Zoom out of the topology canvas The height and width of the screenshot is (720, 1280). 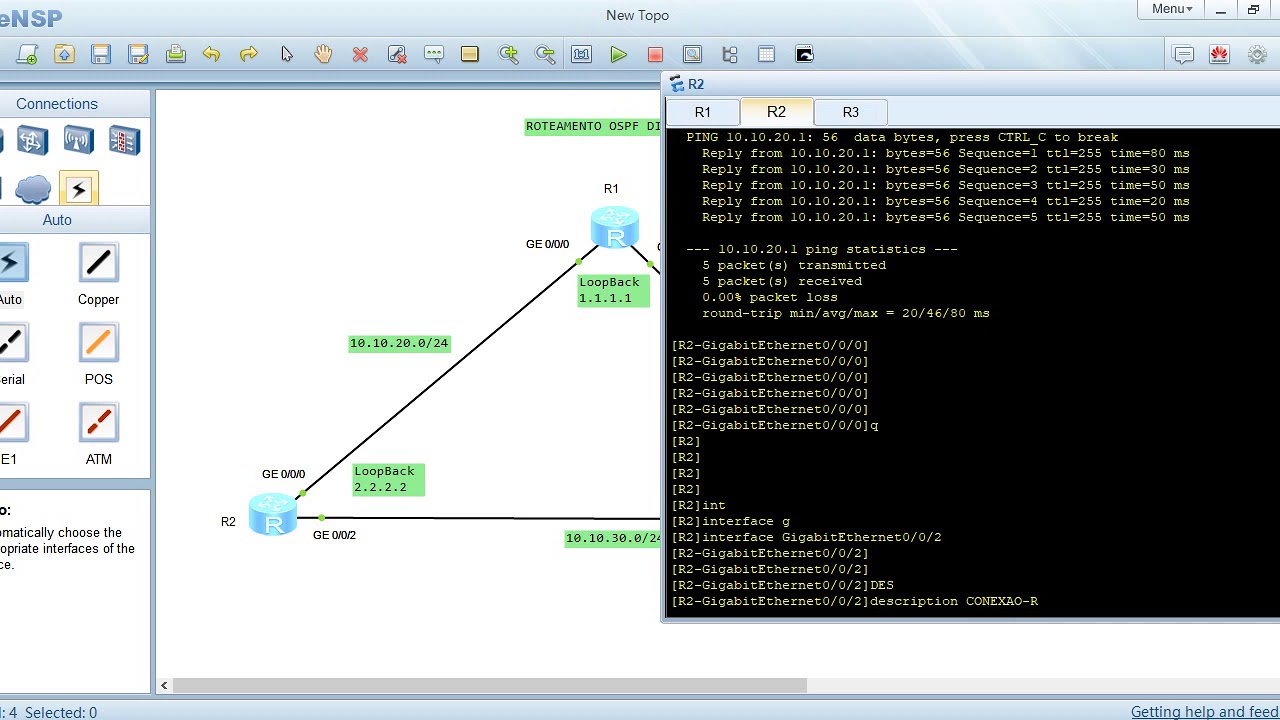coord(545,55)
